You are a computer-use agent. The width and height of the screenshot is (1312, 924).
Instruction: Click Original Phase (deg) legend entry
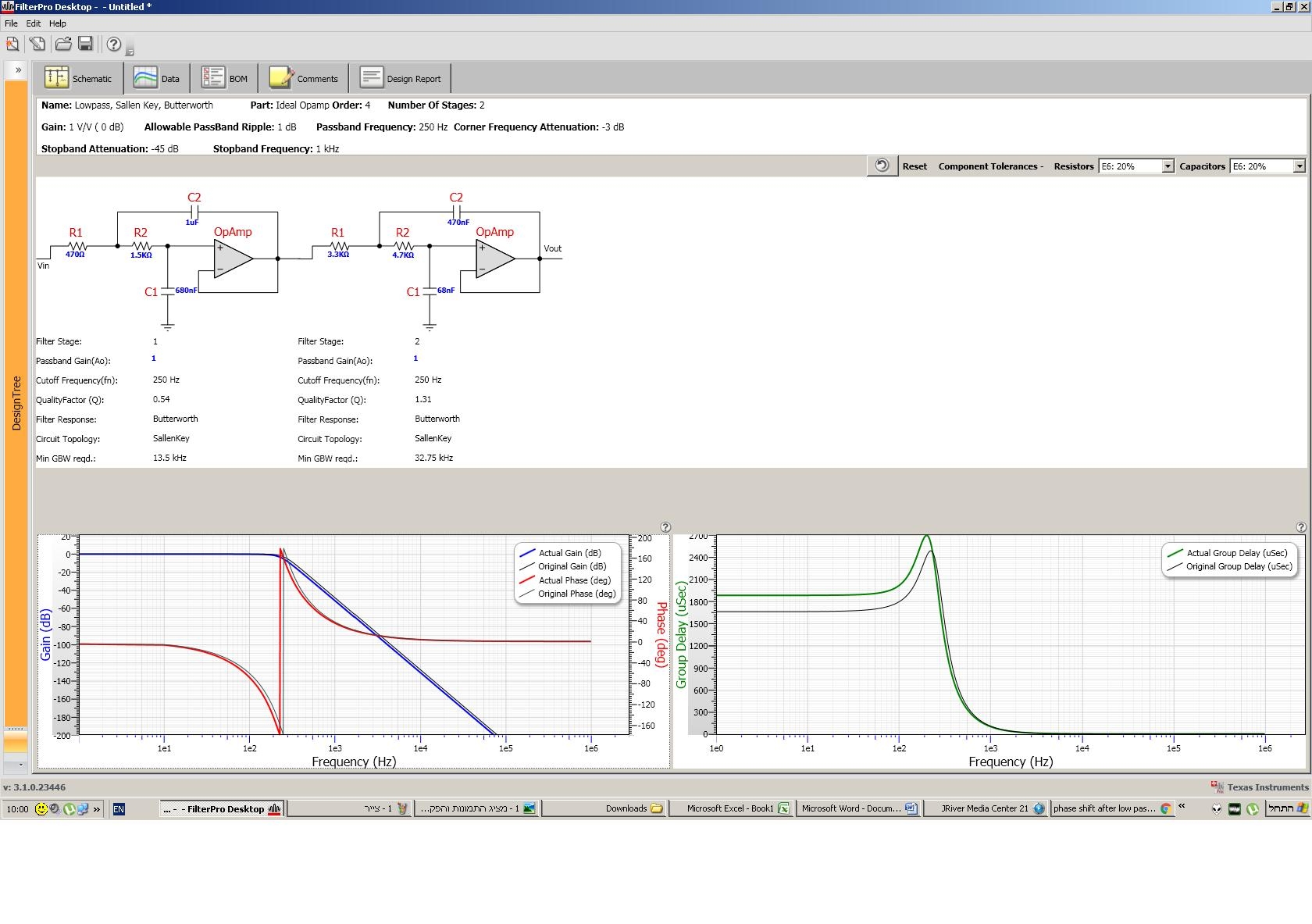567,594
